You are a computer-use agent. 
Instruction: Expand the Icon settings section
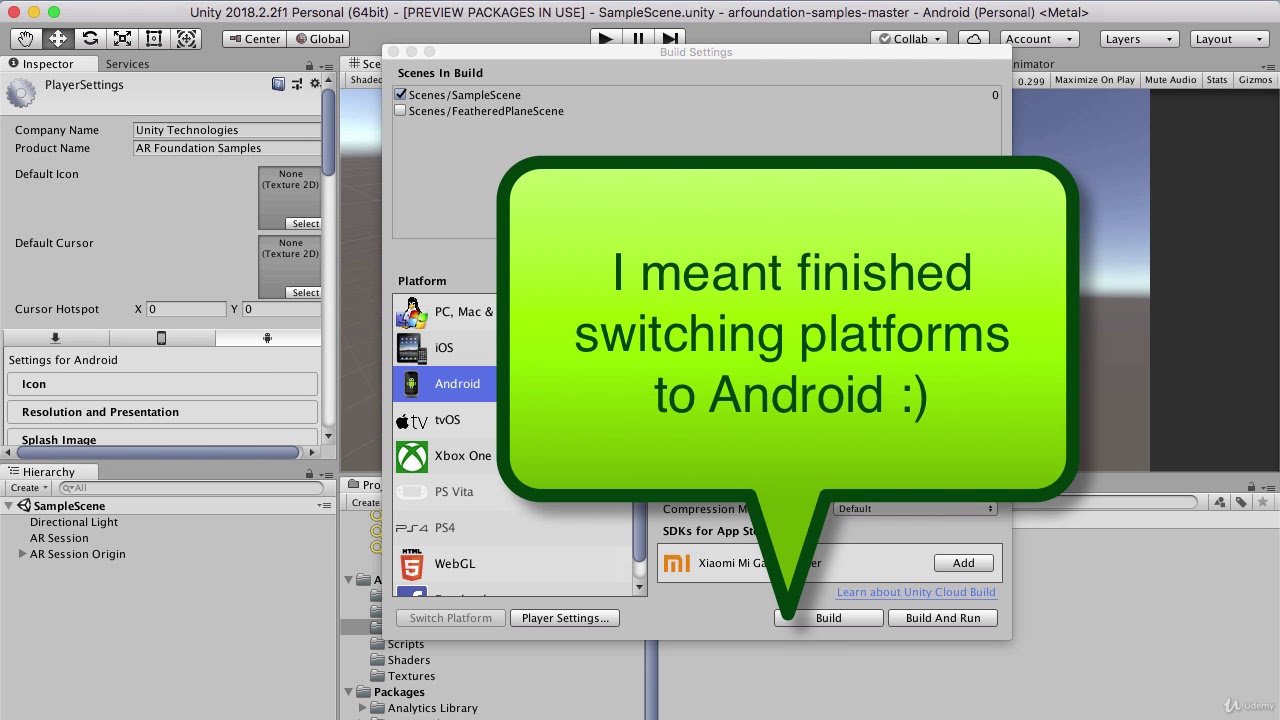click(x=162, y=384)
